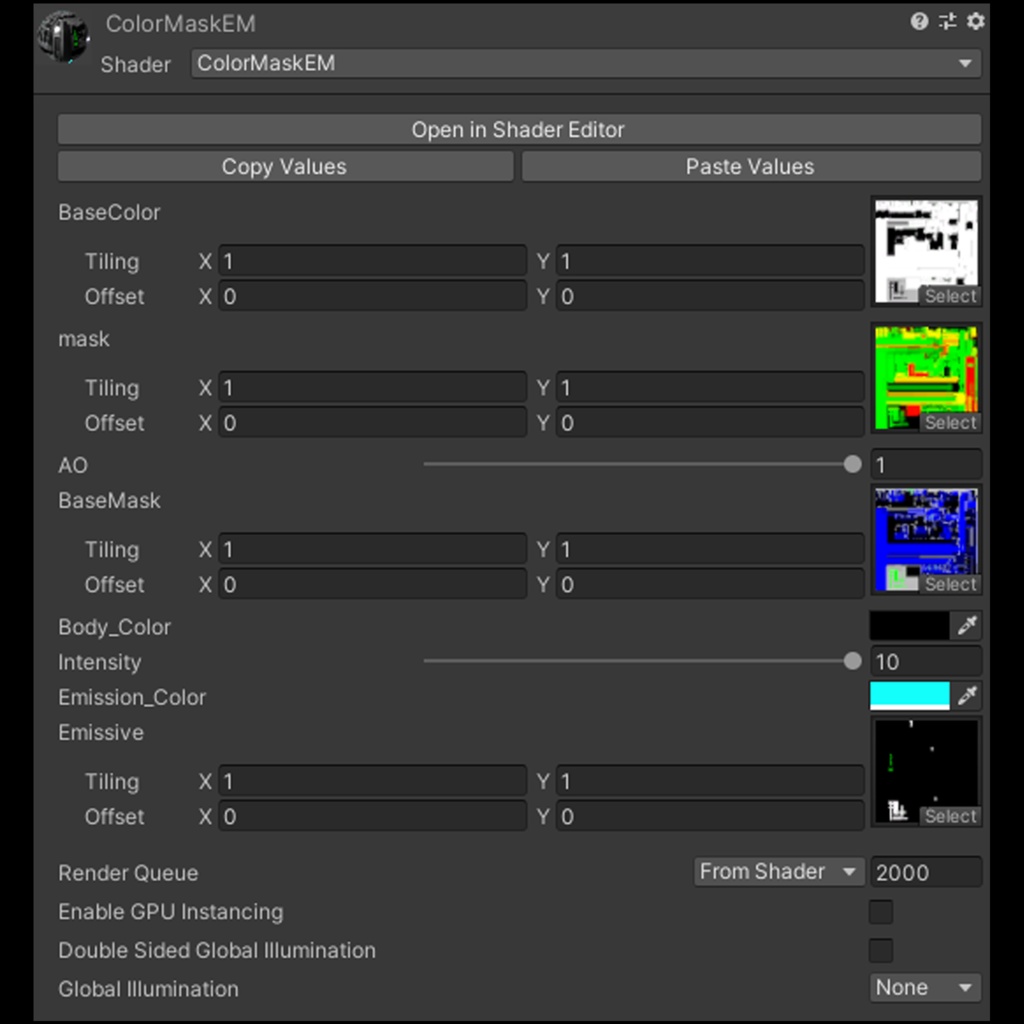The width and height of the screenshot is (1024, 1024).
Task: Open the preset selector sliders icon
Action: (x=948, y=22)
